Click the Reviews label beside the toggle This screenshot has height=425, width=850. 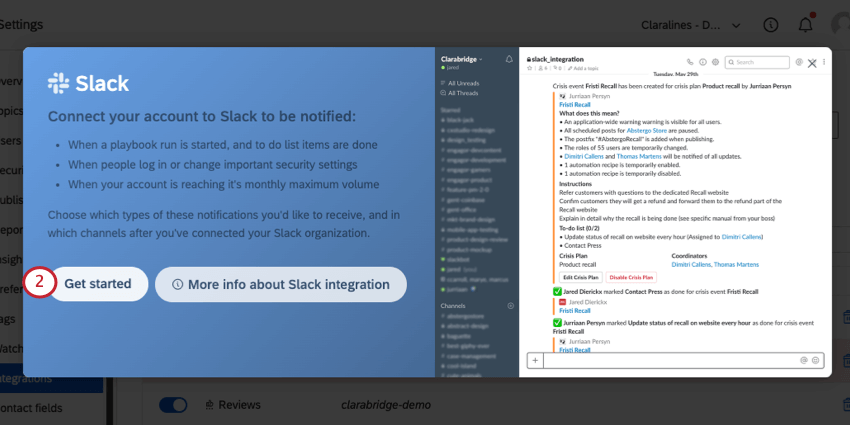(x=240, y=405)
